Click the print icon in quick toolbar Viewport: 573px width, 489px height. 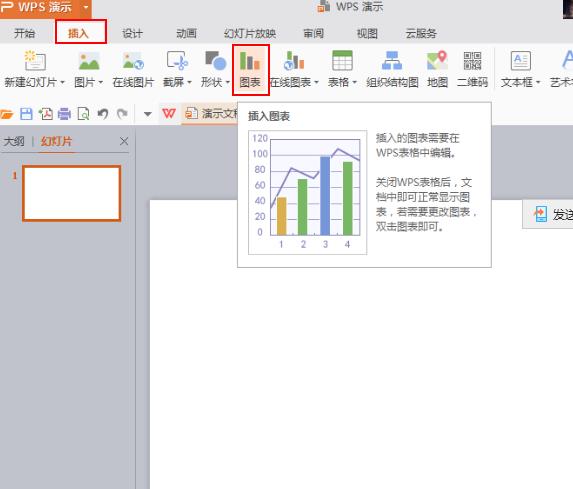pos(64,114)
